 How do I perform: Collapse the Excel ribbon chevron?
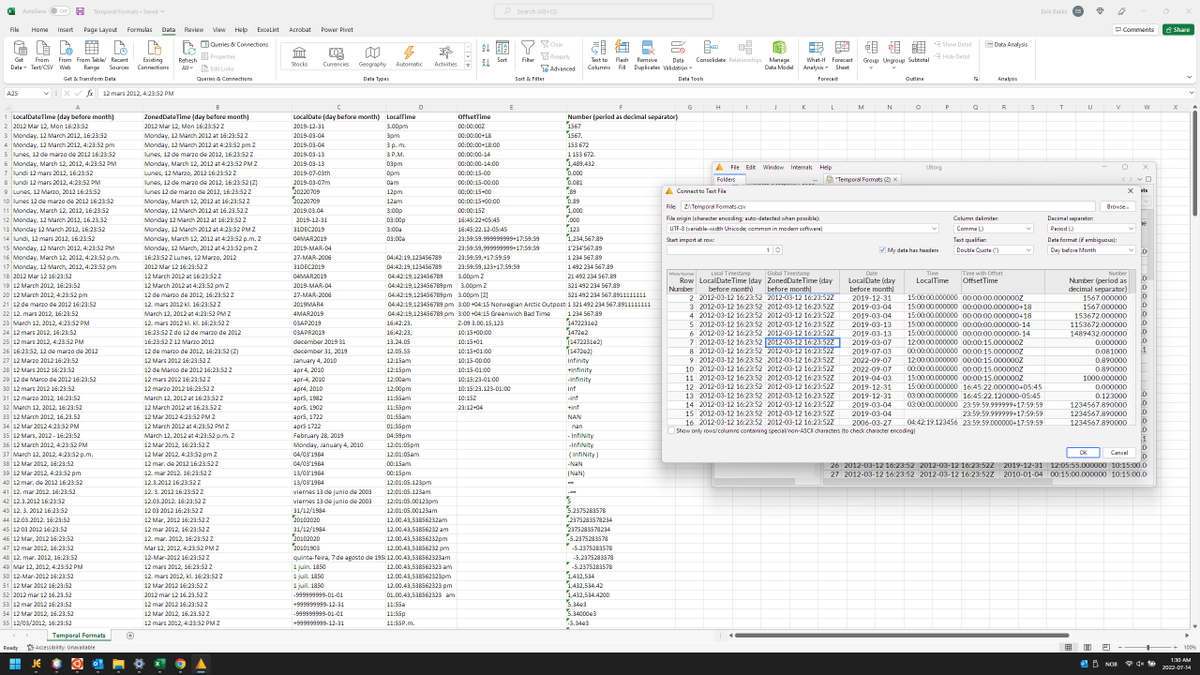1191,77
